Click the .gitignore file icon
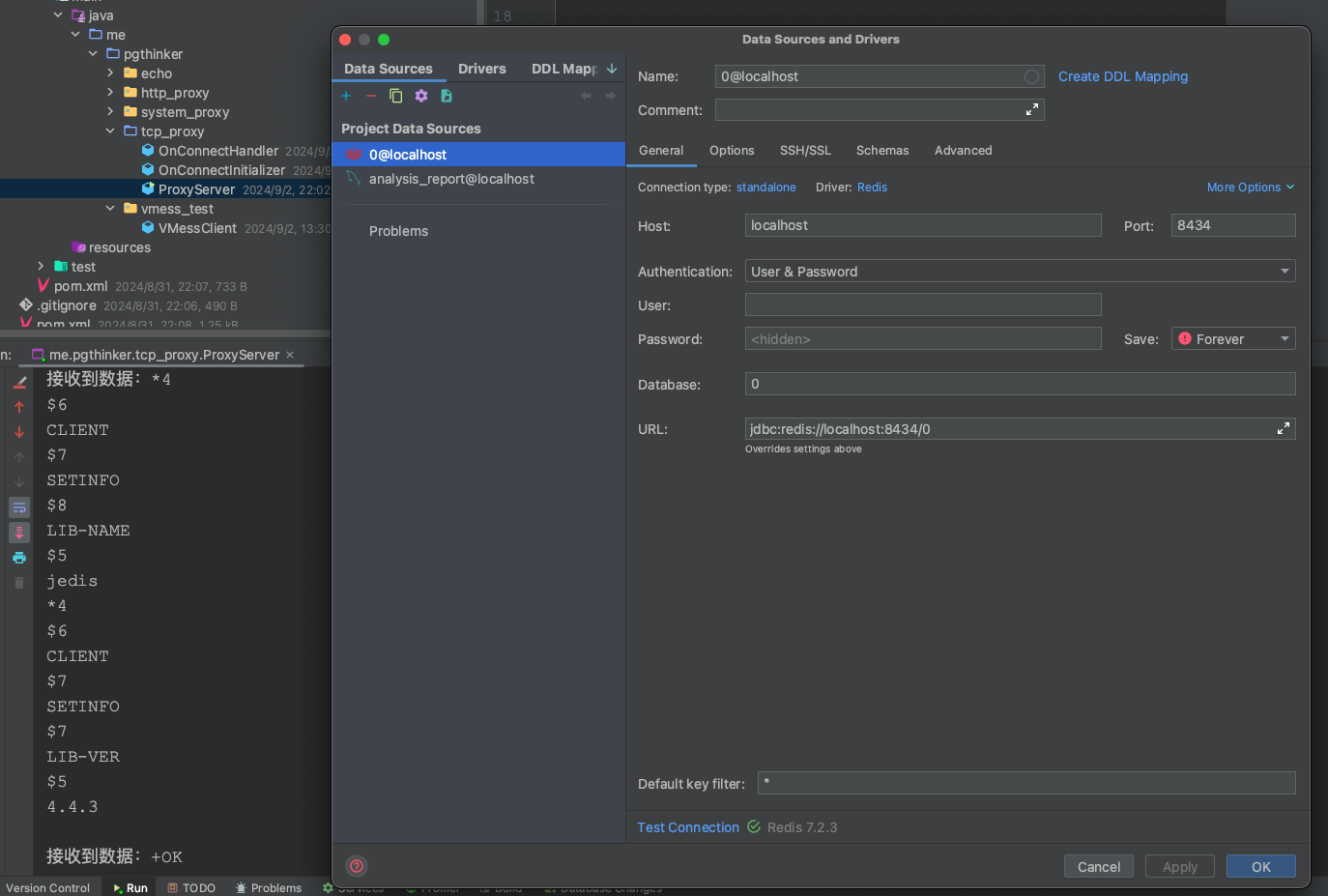1328x896 pixels. click(x=26, y=305)
